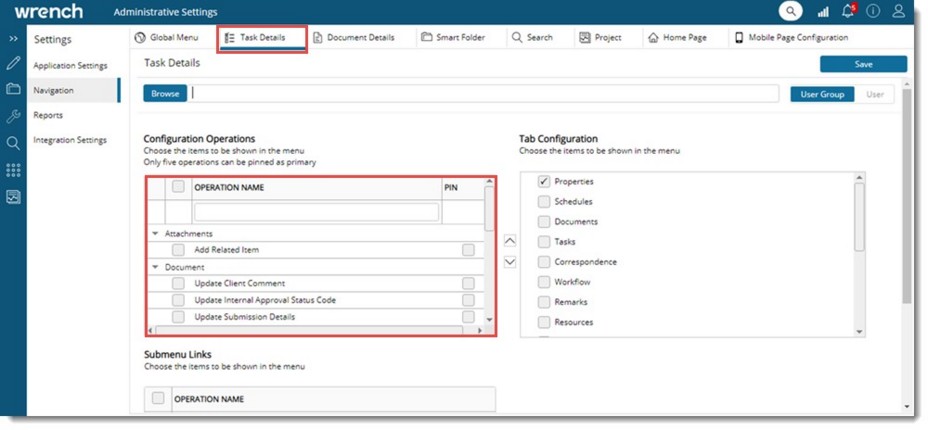The height and width of the screenshot is (430, 928).
Task: Click the info circle icon in header
Action: (874, 12)
